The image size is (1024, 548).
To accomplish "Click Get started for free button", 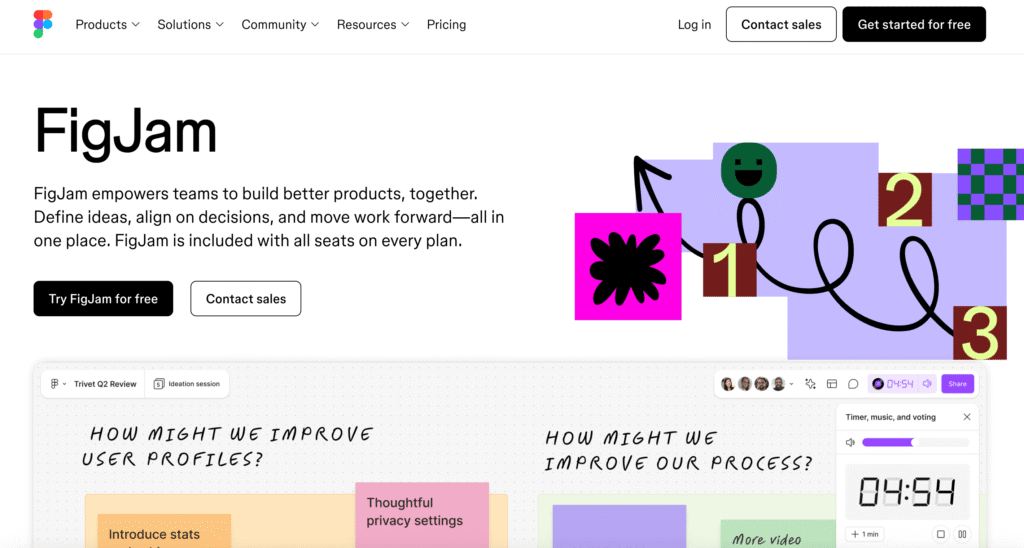I will 914,24.
